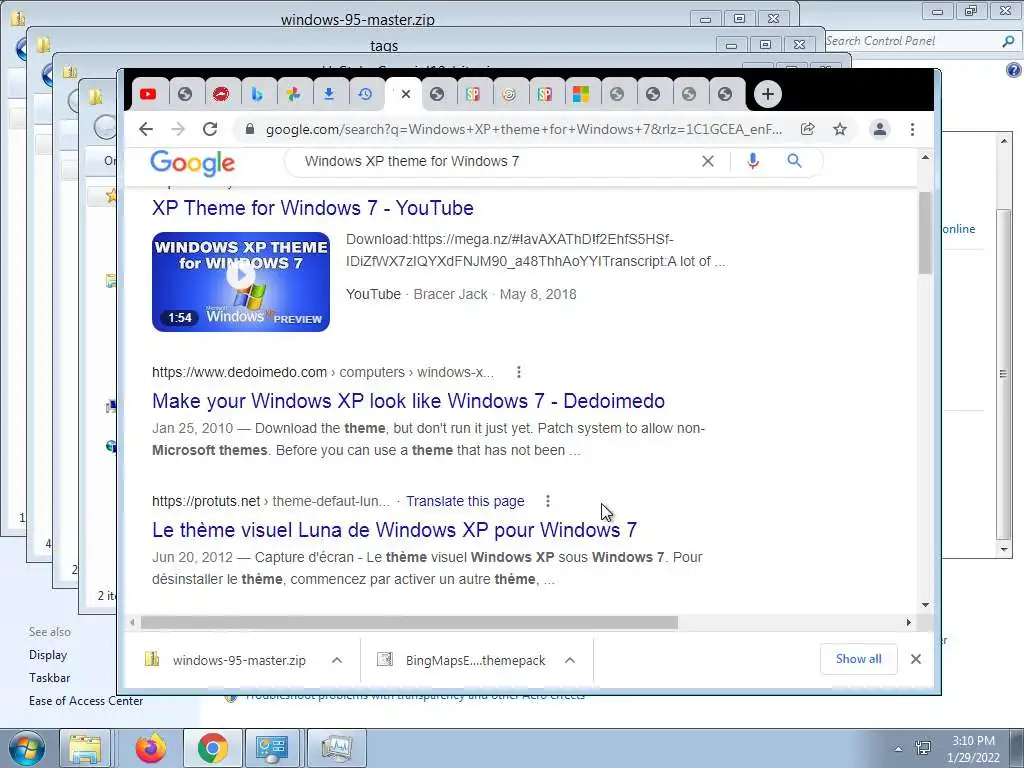Open the Windows Start menu
The image size is (1024, 768).
click(x=26, y=748)
